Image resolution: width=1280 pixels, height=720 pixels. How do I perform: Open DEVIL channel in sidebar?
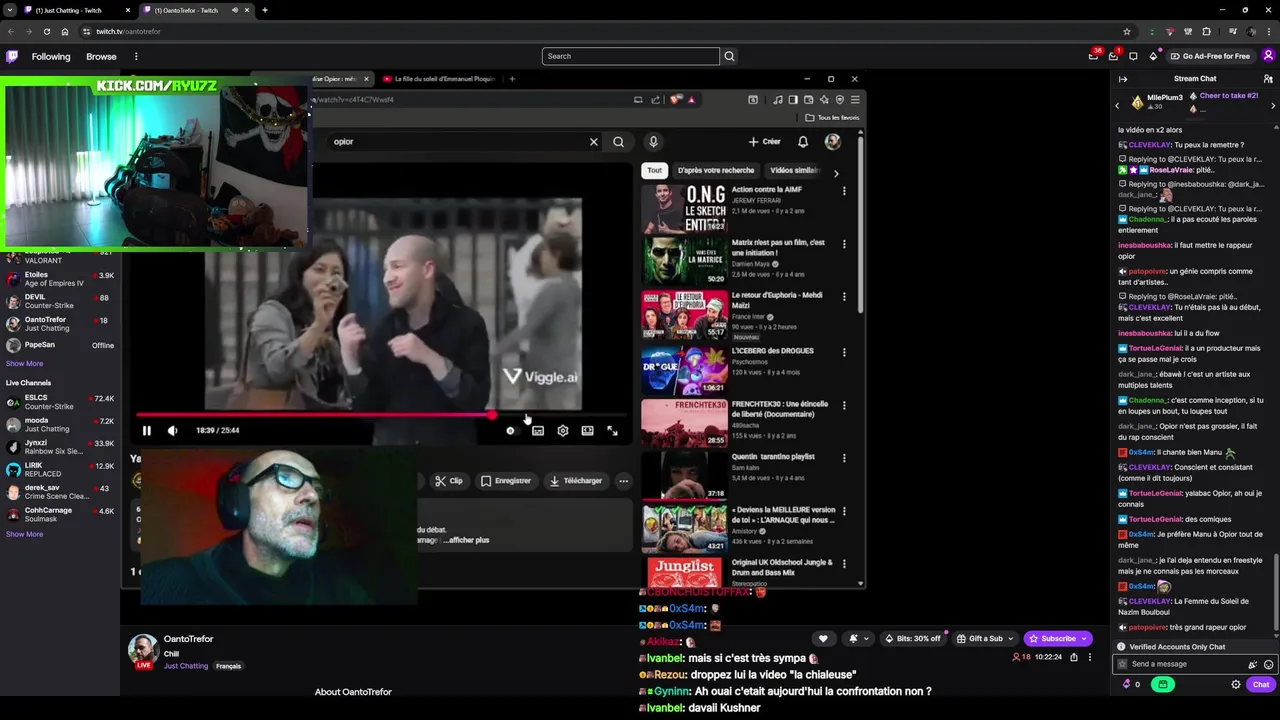[x=60, y=301]
